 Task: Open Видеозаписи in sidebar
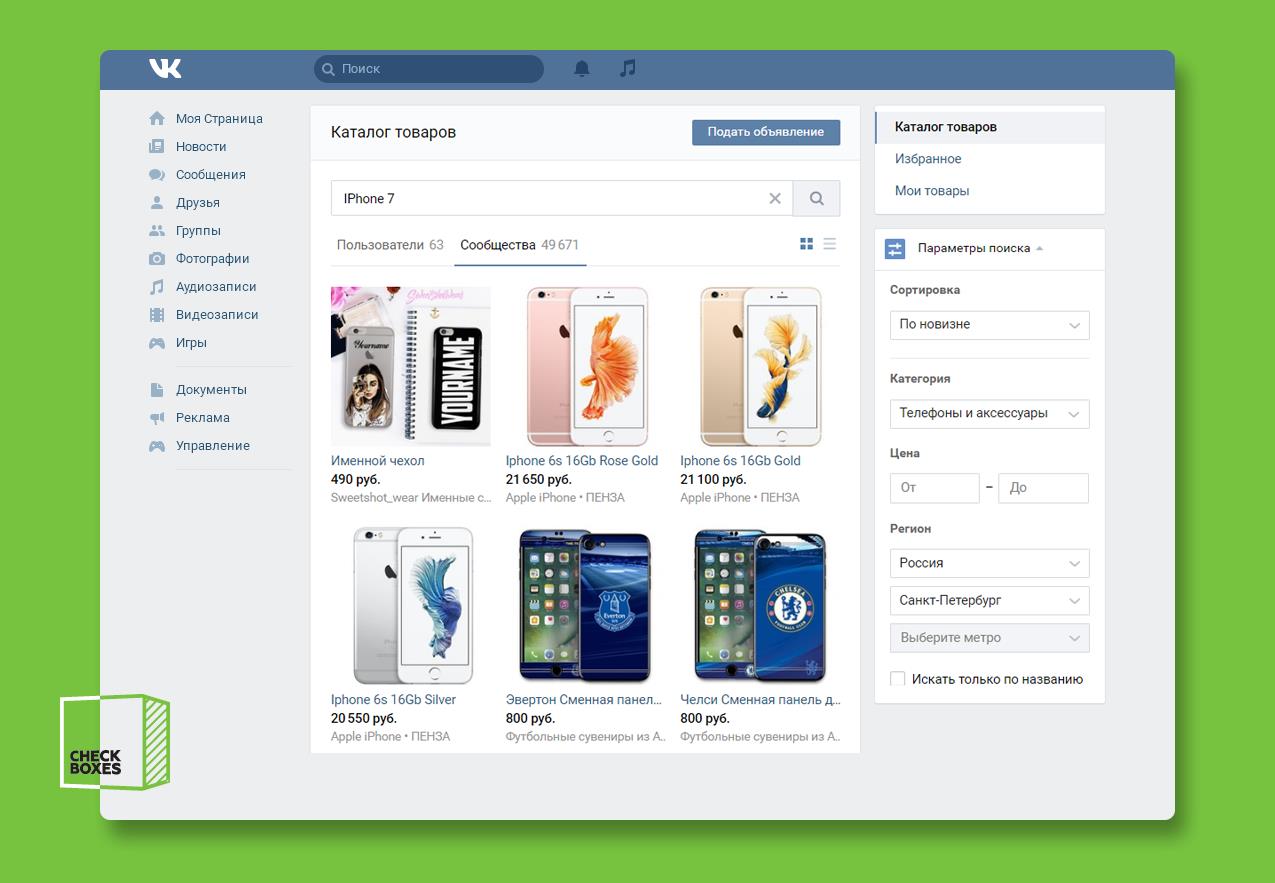coord(217,314)
